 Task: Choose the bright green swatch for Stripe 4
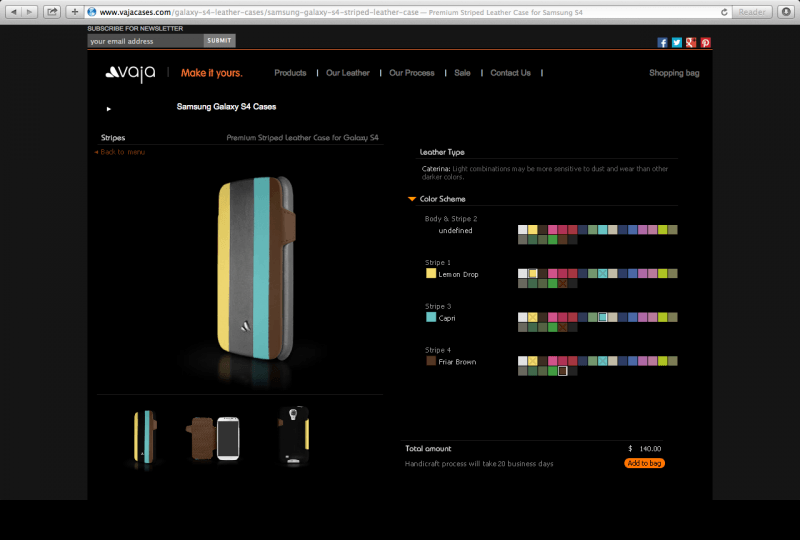point(553,371)
